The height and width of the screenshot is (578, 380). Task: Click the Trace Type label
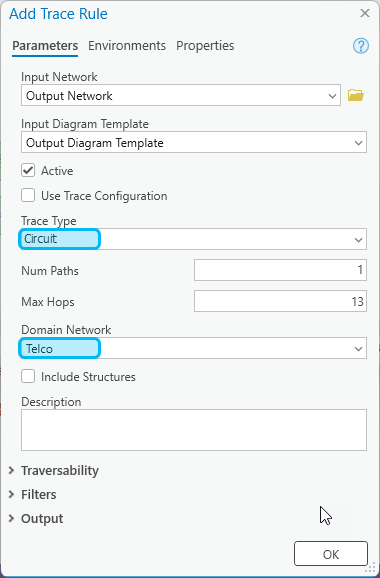(49, 220)
